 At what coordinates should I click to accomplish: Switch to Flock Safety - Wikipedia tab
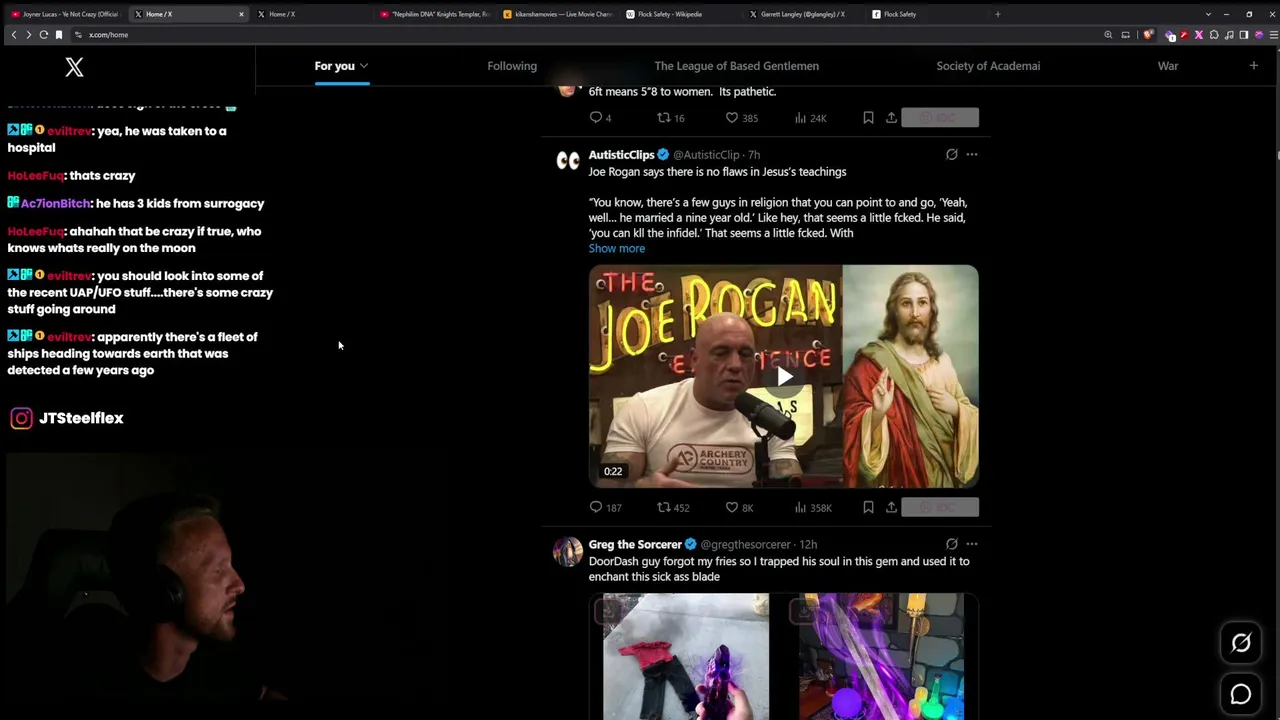[681, 14]
